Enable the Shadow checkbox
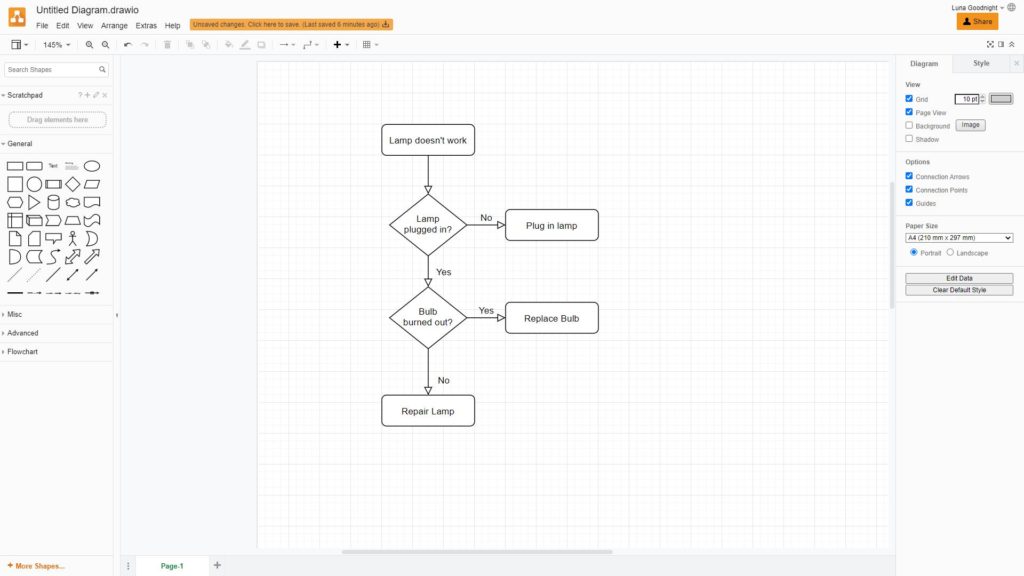Viewport: 1024px width, 576px height. coord(909,139)
